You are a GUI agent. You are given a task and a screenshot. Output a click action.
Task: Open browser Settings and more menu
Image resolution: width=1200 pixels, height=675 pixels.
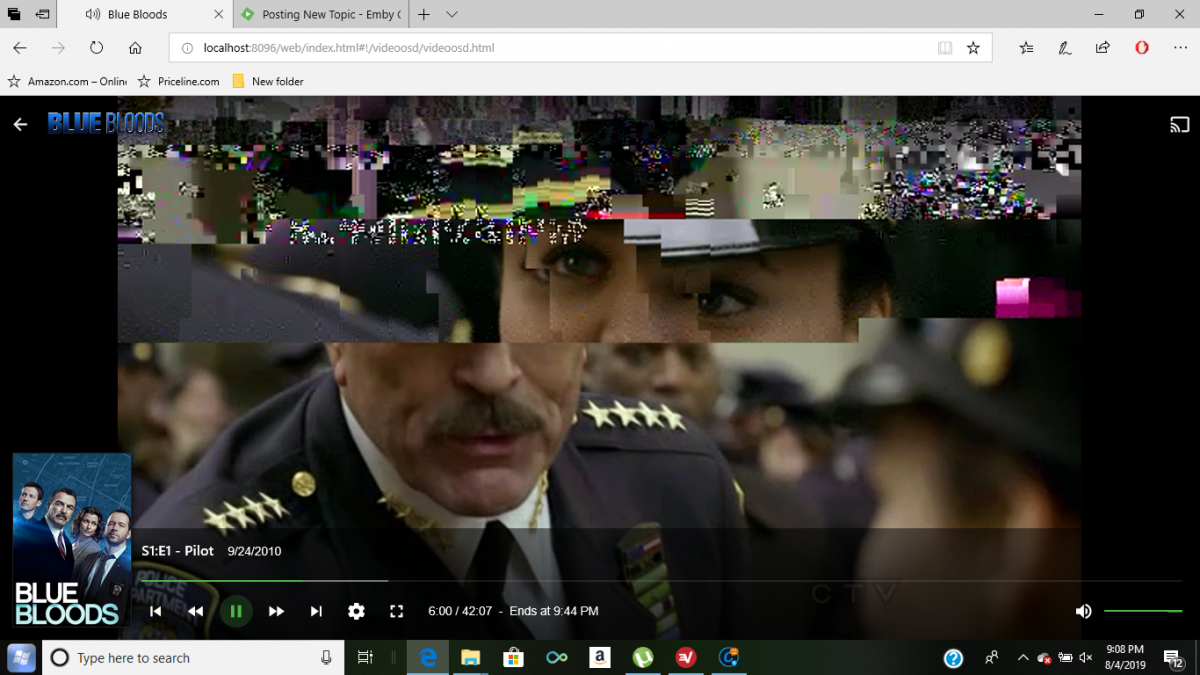coord(1180,48)
